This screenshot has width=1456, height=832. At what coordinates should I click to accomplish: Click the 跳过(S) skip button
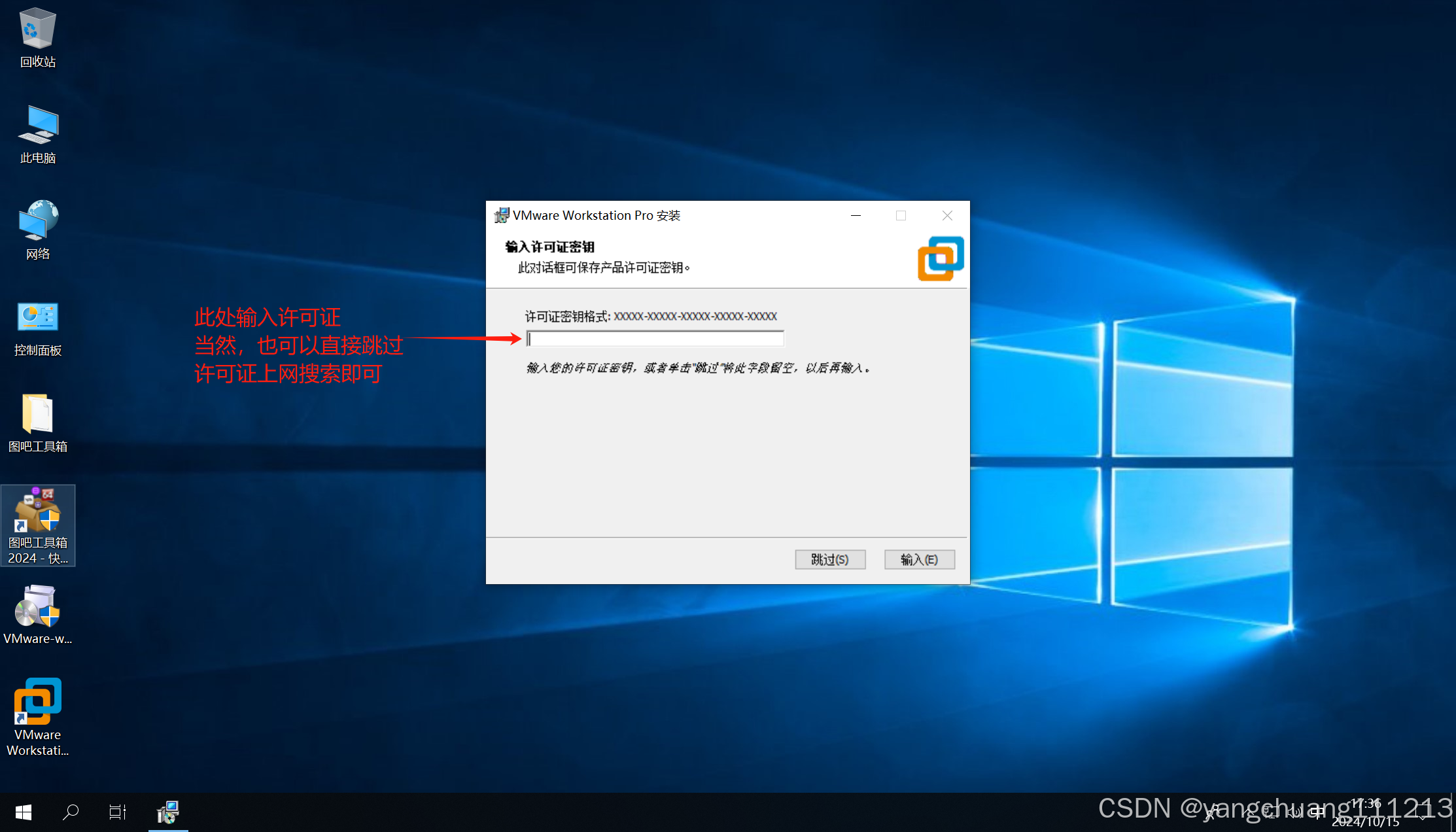(x=830, y=560)
